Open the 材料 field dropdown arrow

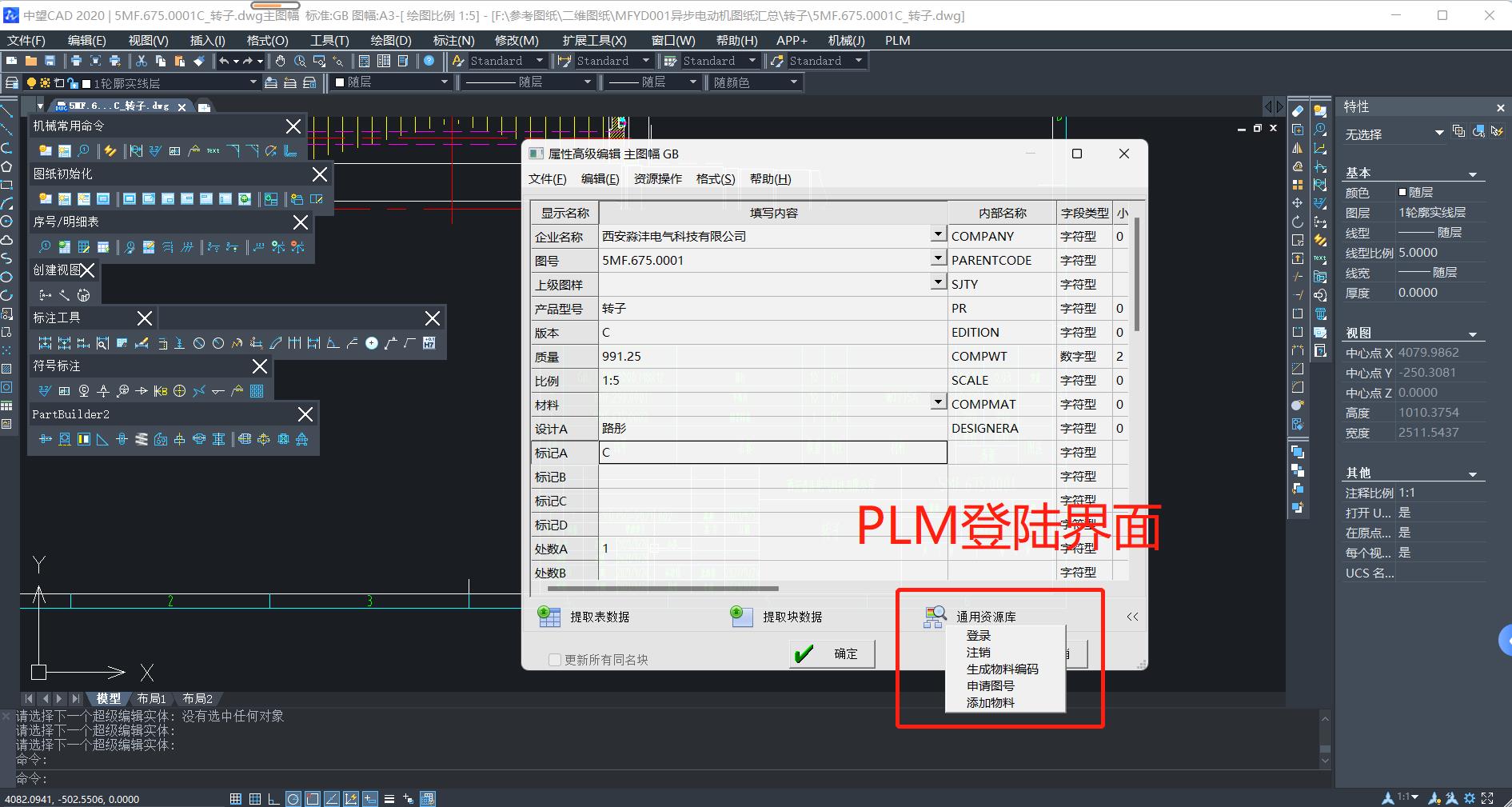938,403
